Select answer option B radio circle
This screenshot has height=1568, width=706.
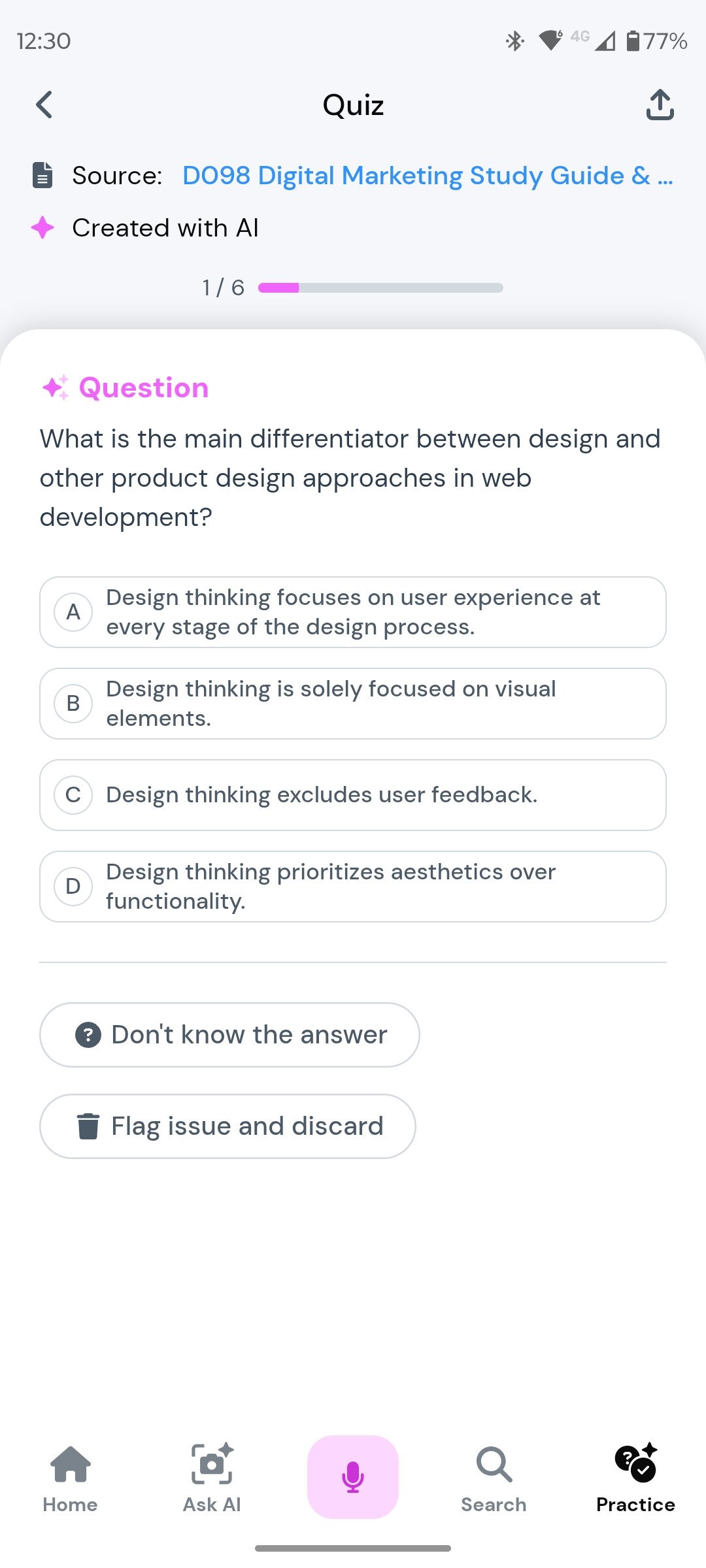[x=73, y=704]
